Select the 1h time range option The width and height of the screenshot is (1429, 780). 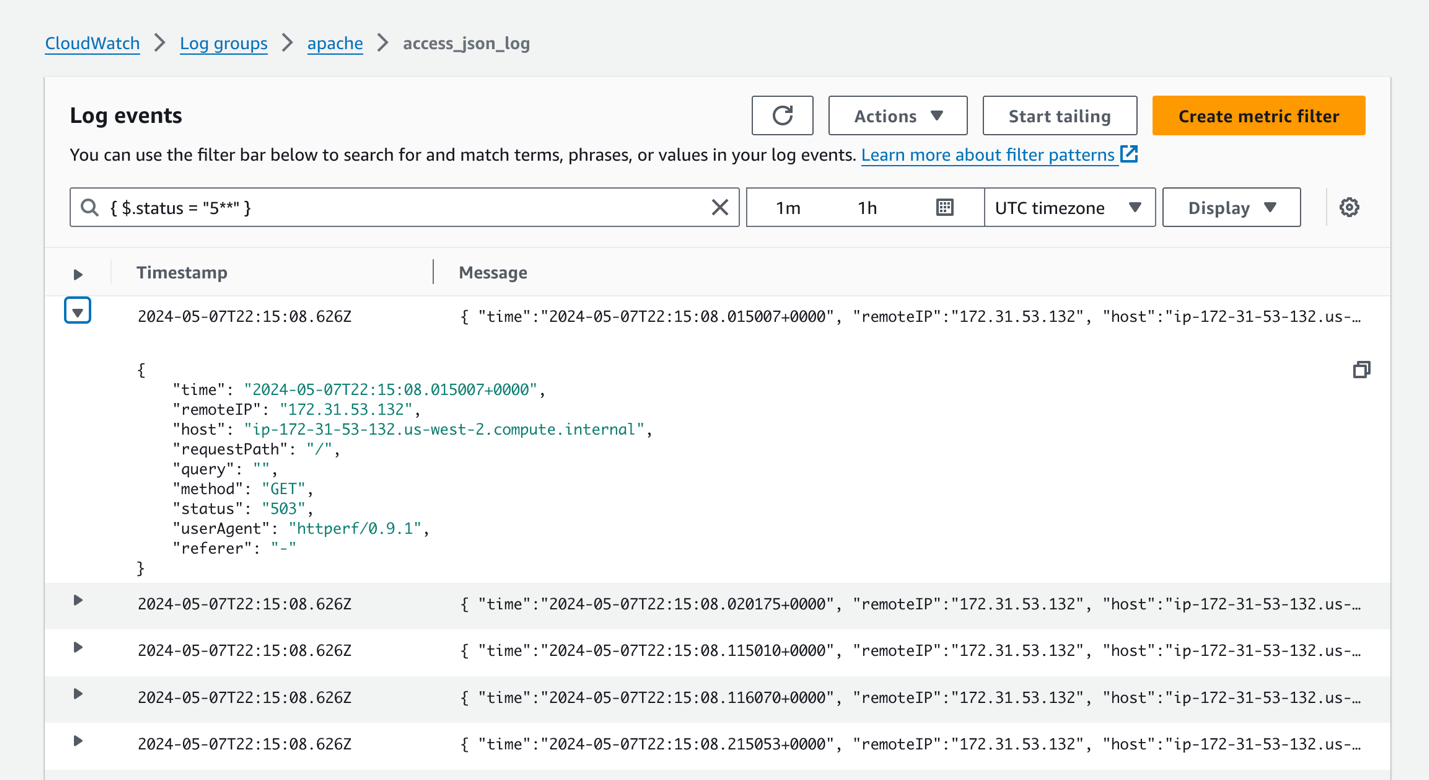pos(867,207)
